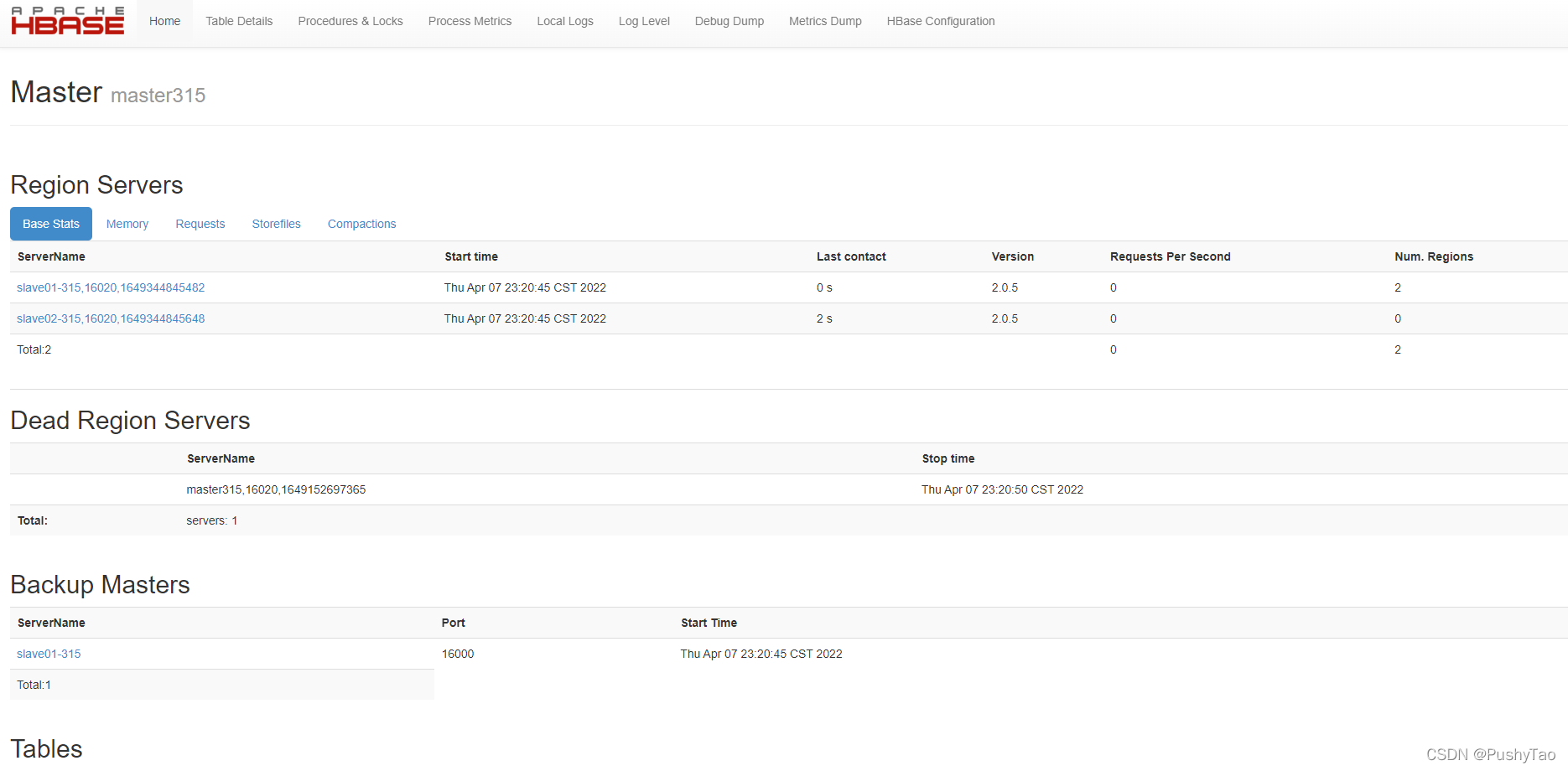Click stop time Thu Apr 07 23:20:50

(1002, 489)
